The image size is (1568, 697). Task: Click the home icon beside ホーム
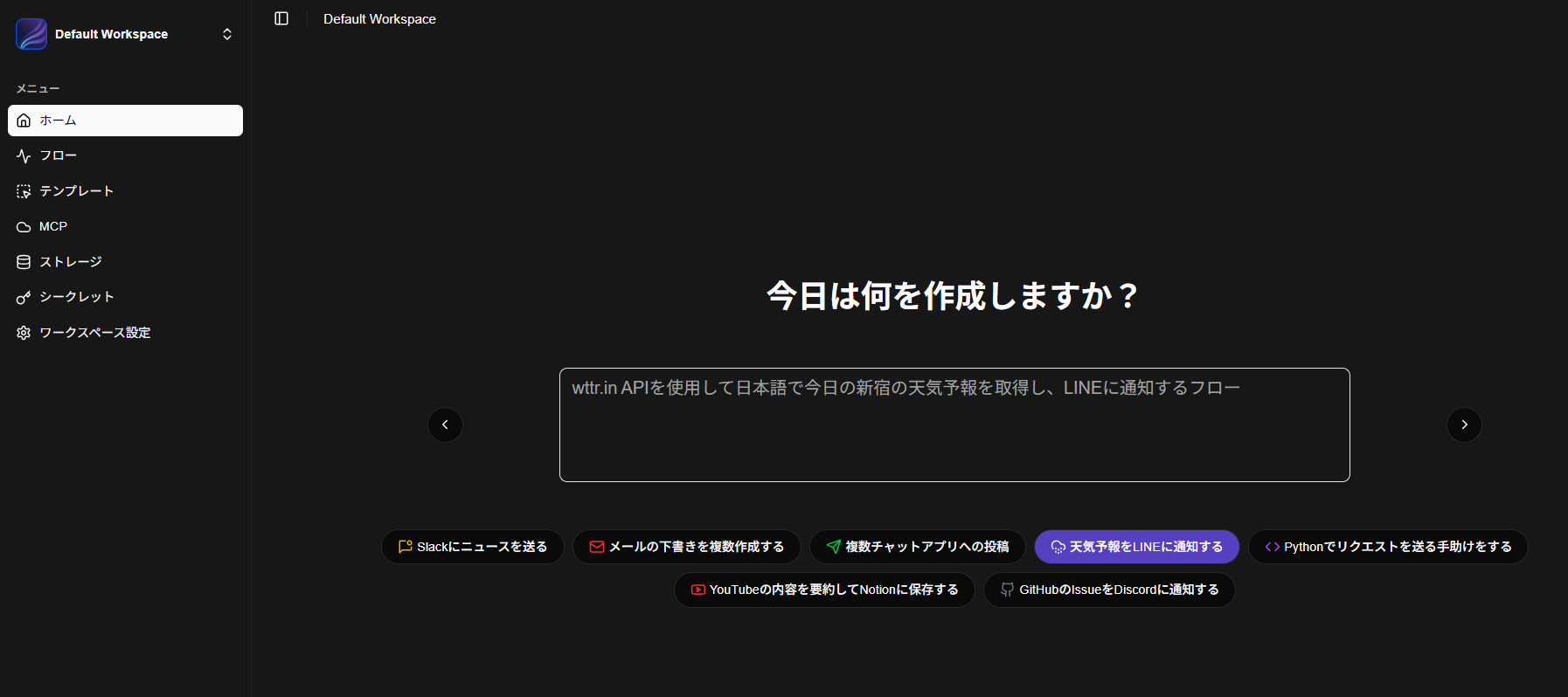tap(24, 121)
